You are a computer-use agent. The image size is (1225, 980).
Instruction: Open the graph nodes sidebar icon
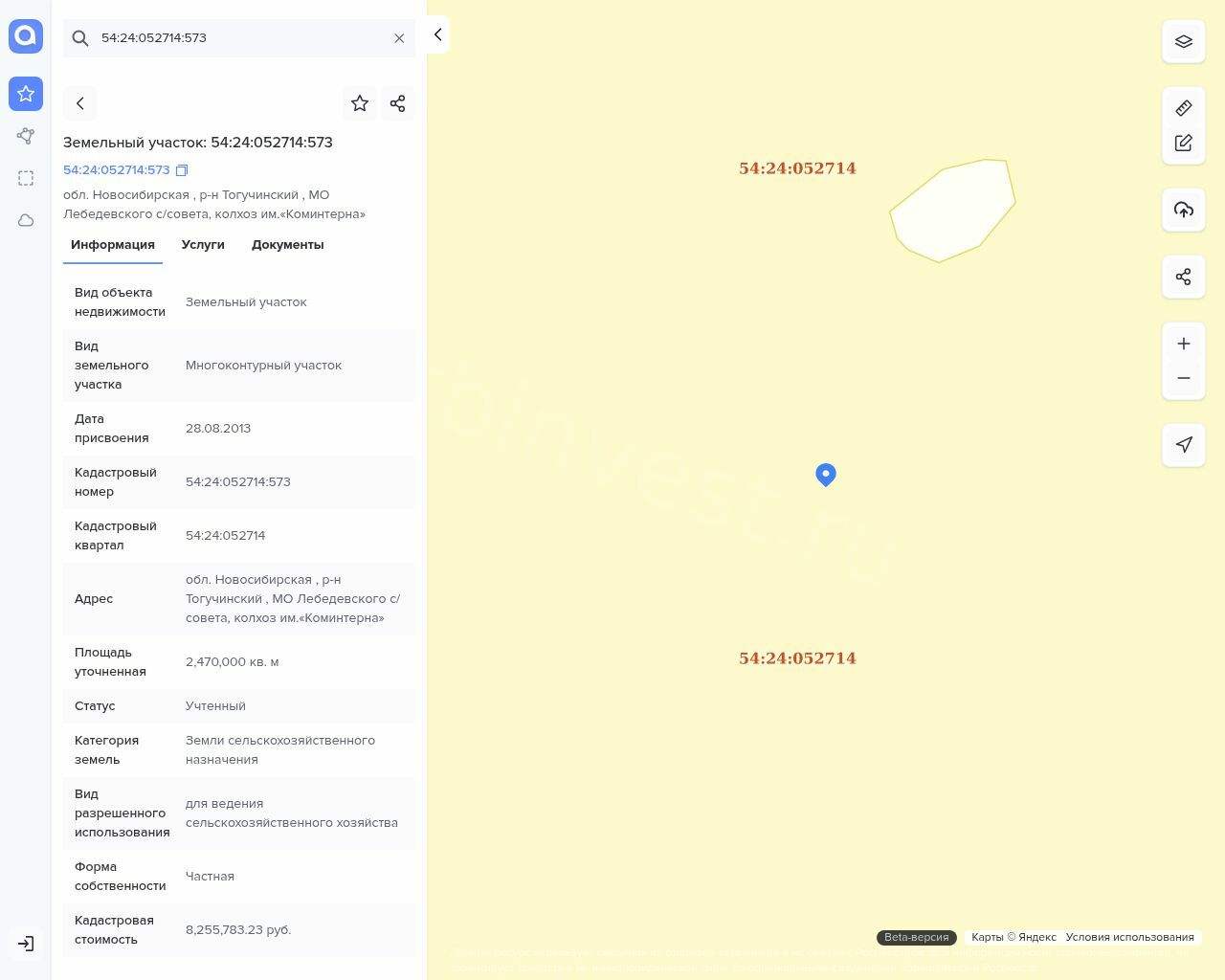[x=26, y=136]
